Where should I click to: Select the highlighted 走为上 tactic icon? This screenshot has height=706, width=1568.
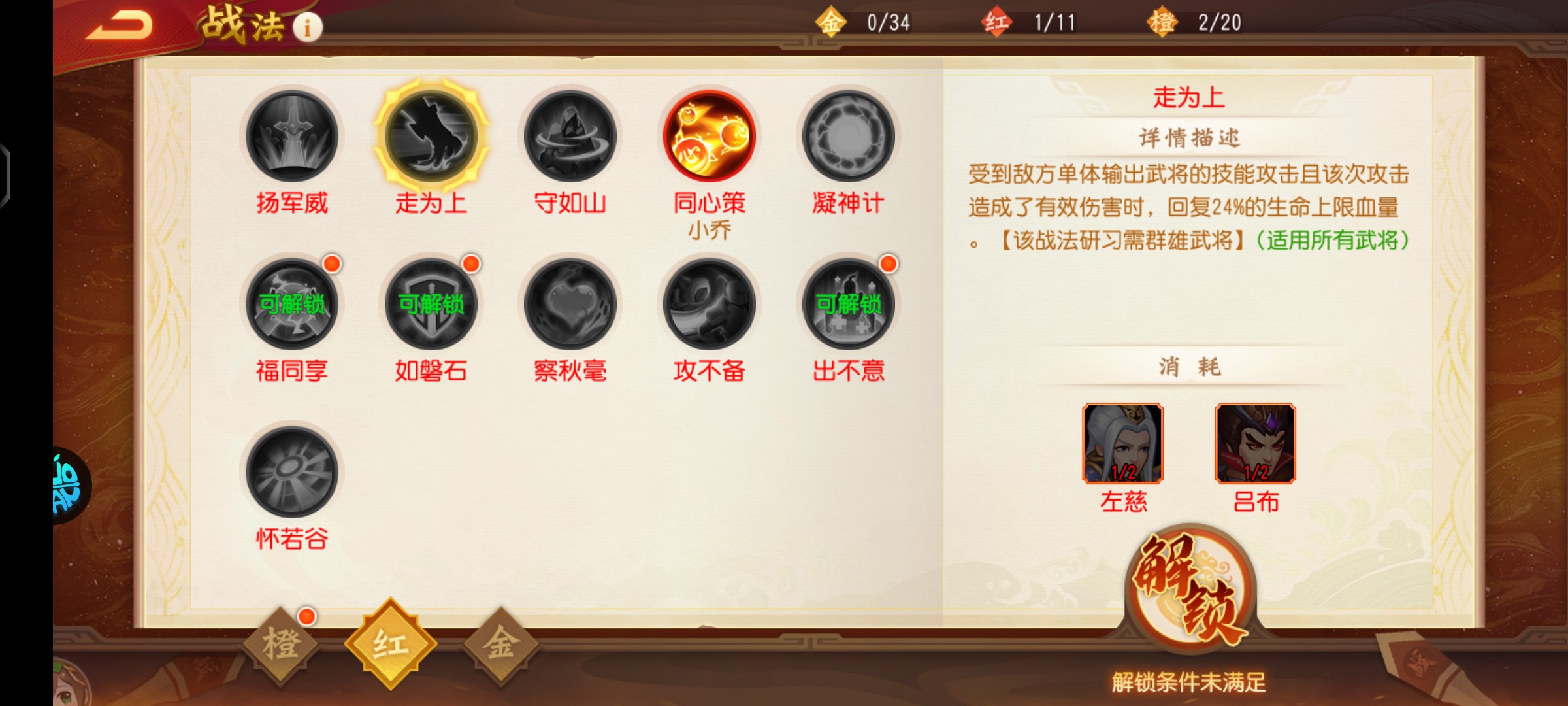click(431, 136)
